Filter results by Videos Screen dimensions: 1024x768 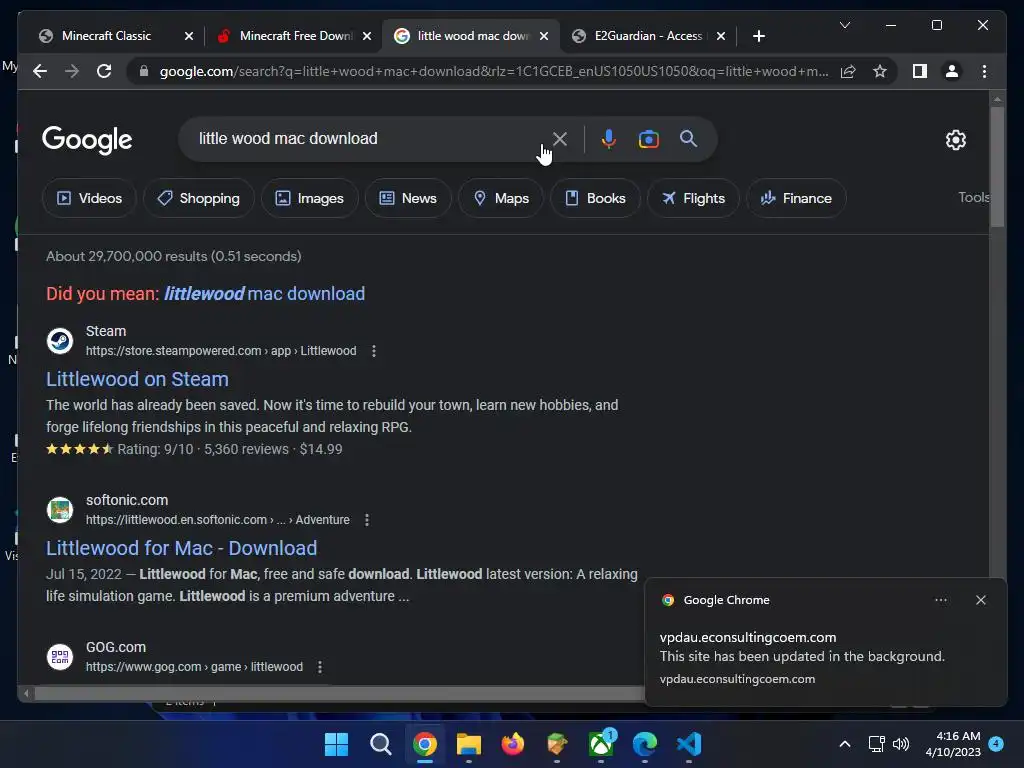pos(89,198)
